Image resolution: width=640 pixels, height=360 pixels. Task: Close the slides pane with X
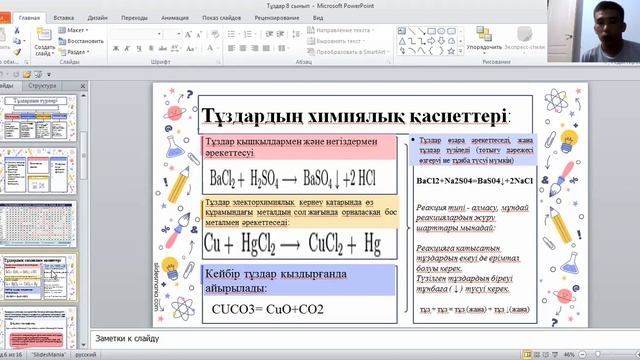point(83,86)
